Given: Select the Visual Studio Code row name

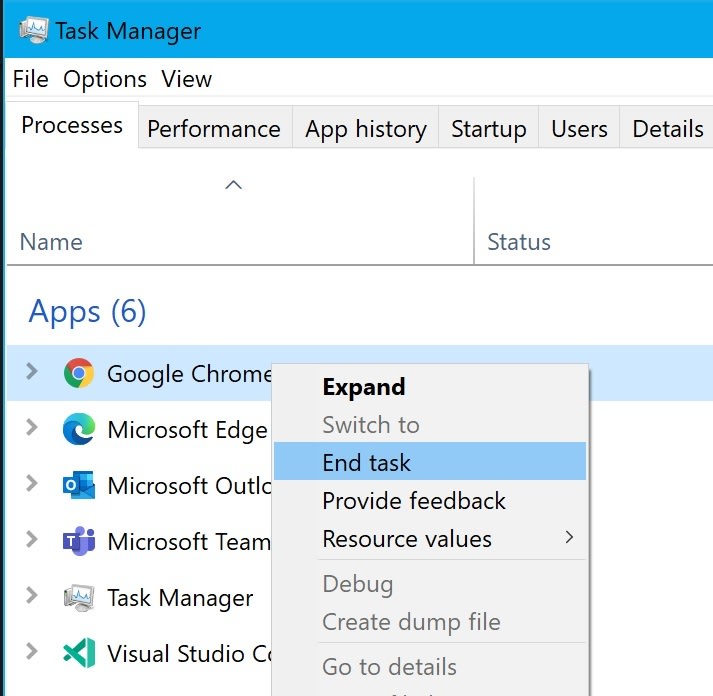Looking at the screenshot, I should pyautogui.click(x=189, y=654).
